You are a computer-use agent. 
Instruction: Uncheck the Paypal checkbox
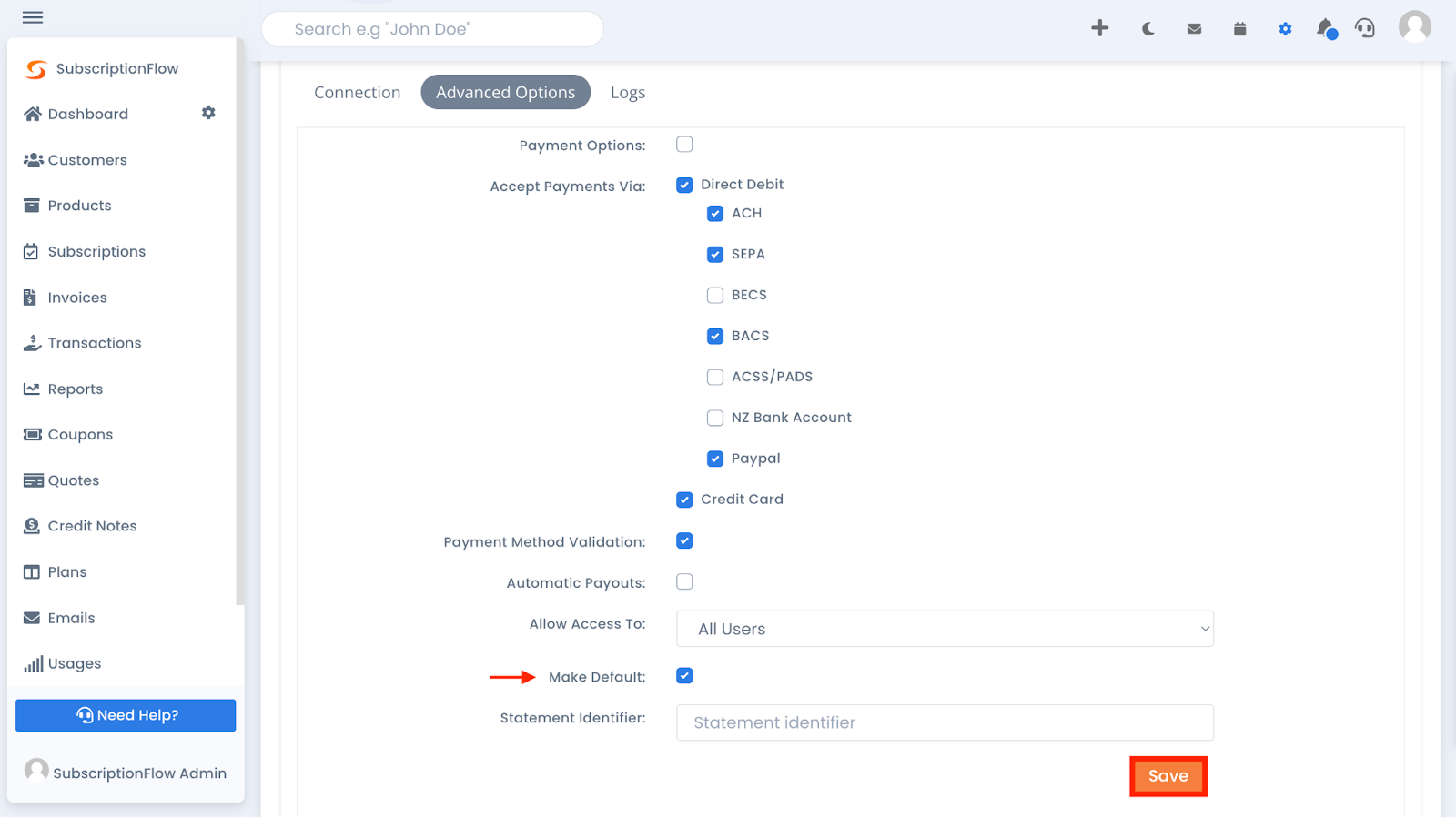click(x=715, y=459)
